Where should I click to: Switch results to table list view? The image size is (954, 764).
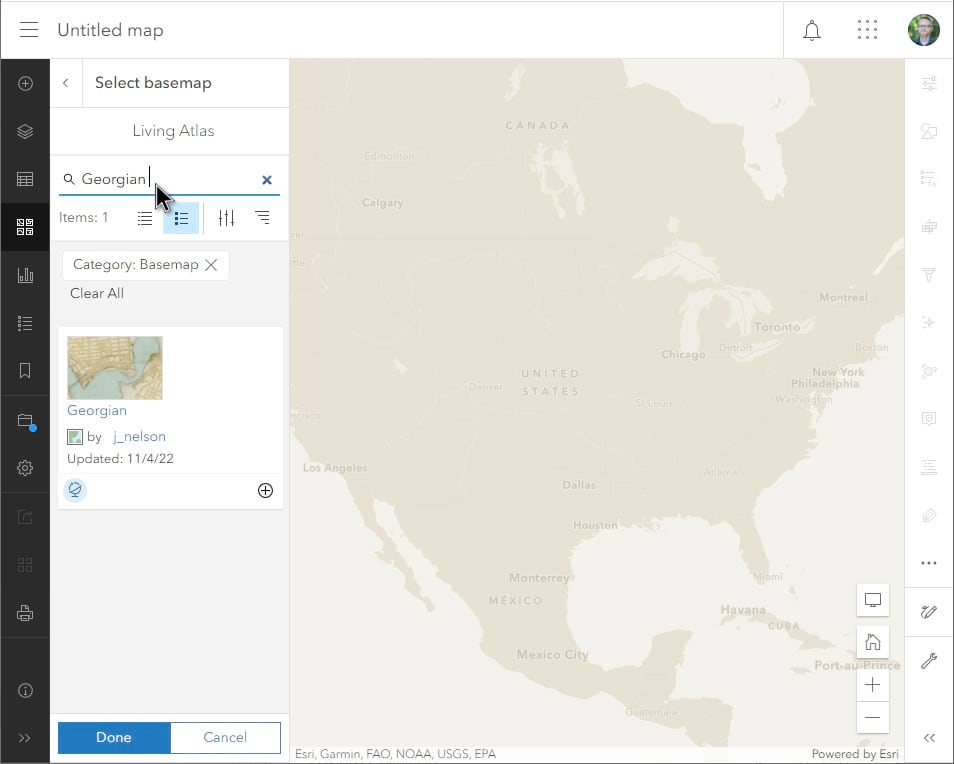[x=145, y=217]
